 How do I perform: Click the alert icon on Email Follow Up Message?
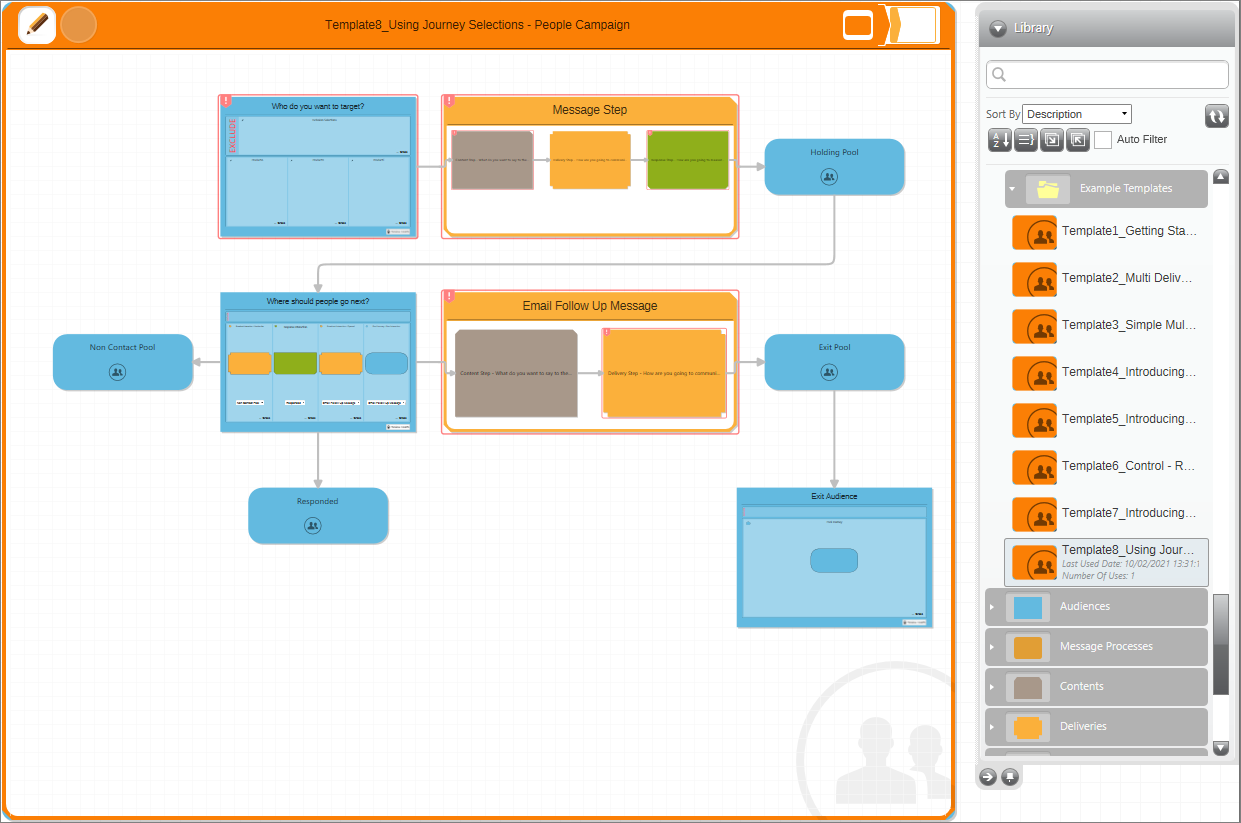tap(449, 296)
